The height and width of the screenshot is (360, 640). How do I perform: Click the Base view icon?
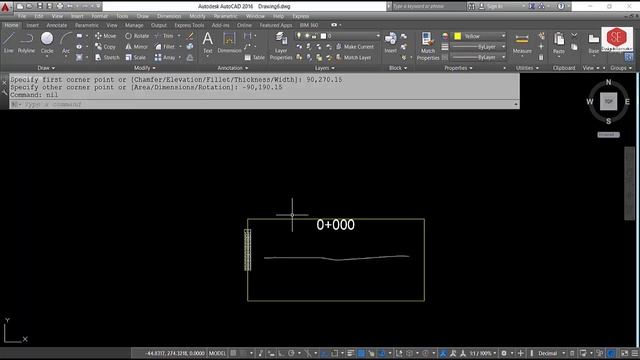pos(593,44)
